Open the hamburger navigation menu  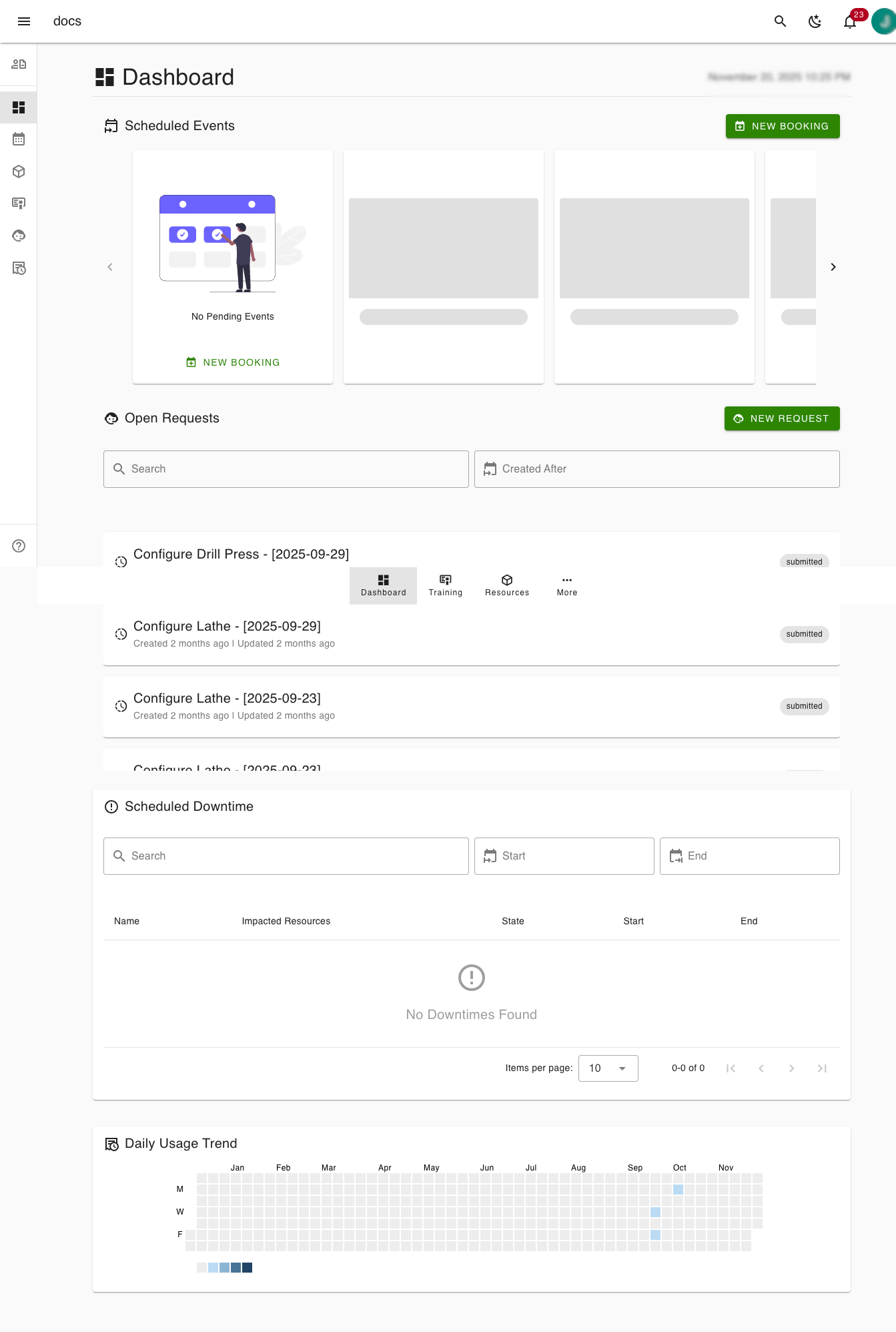(24, 21)
